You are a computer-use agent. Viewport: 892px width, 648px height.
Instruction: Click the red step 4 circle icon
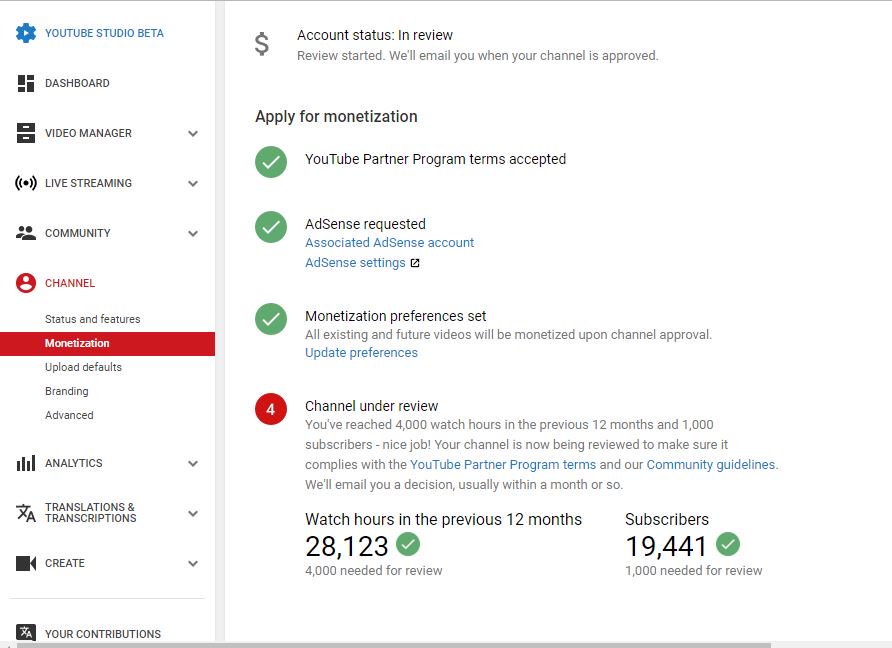(271, 409)
